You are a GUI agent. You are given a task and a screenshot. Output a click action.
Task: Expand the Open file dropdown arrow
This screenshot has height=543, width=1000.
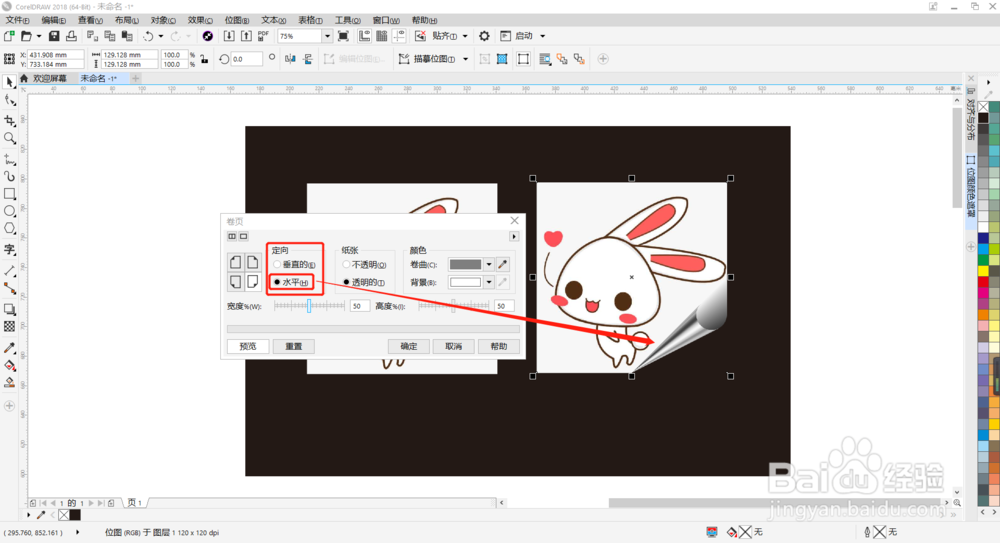pos(39,36)
